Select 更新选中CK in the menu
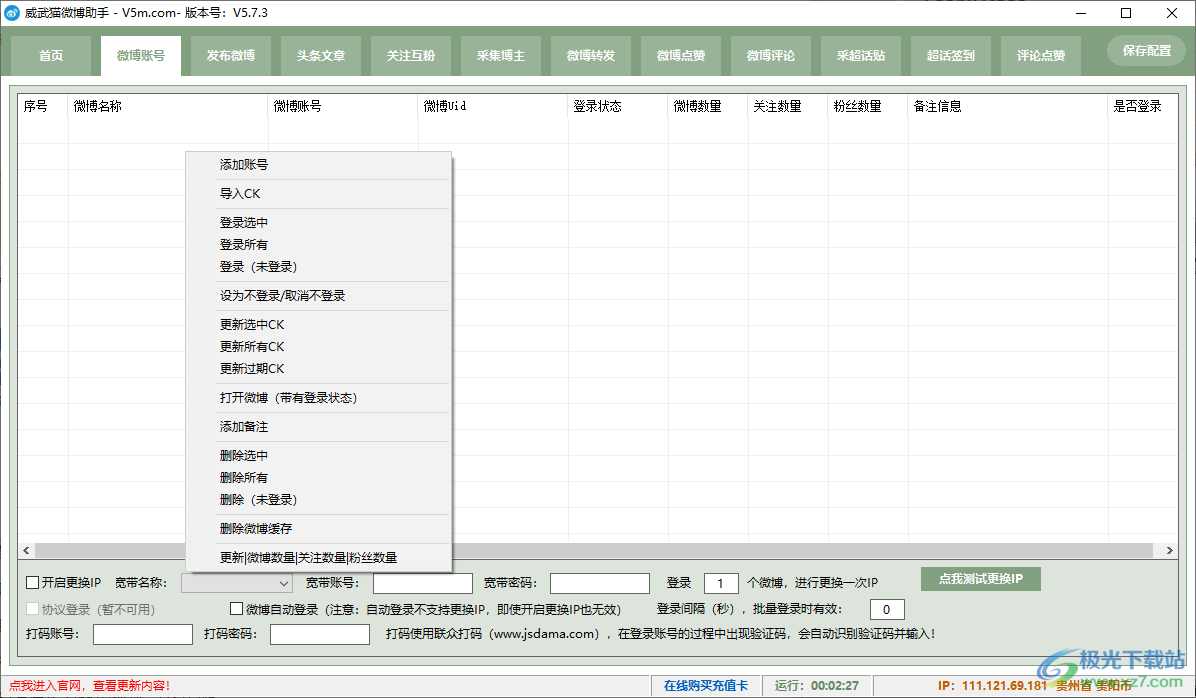This screenshot has width=1196, height=698. (318, 325)
